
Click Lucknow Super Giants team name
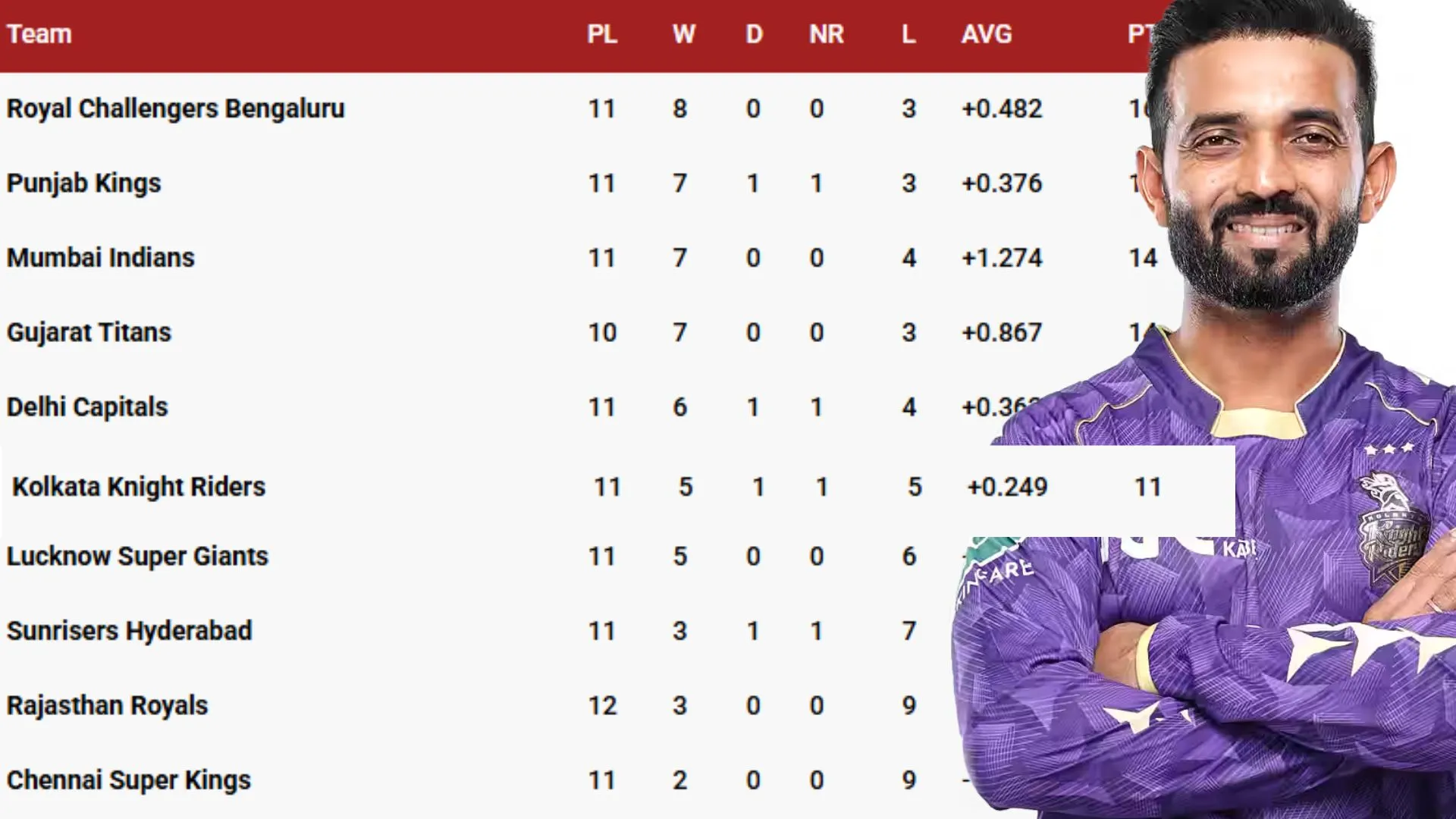[x=137, y=557]
